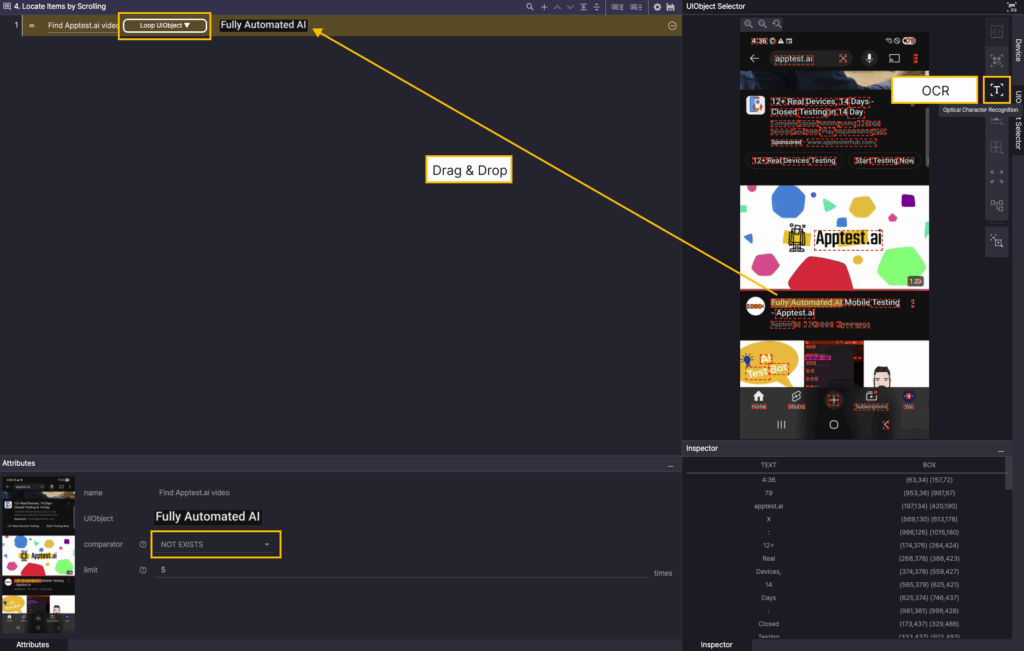This screenshot has height=651, width=1024.
Task: Select the Inspector bottom tab
Action: [x=715, y=645]
